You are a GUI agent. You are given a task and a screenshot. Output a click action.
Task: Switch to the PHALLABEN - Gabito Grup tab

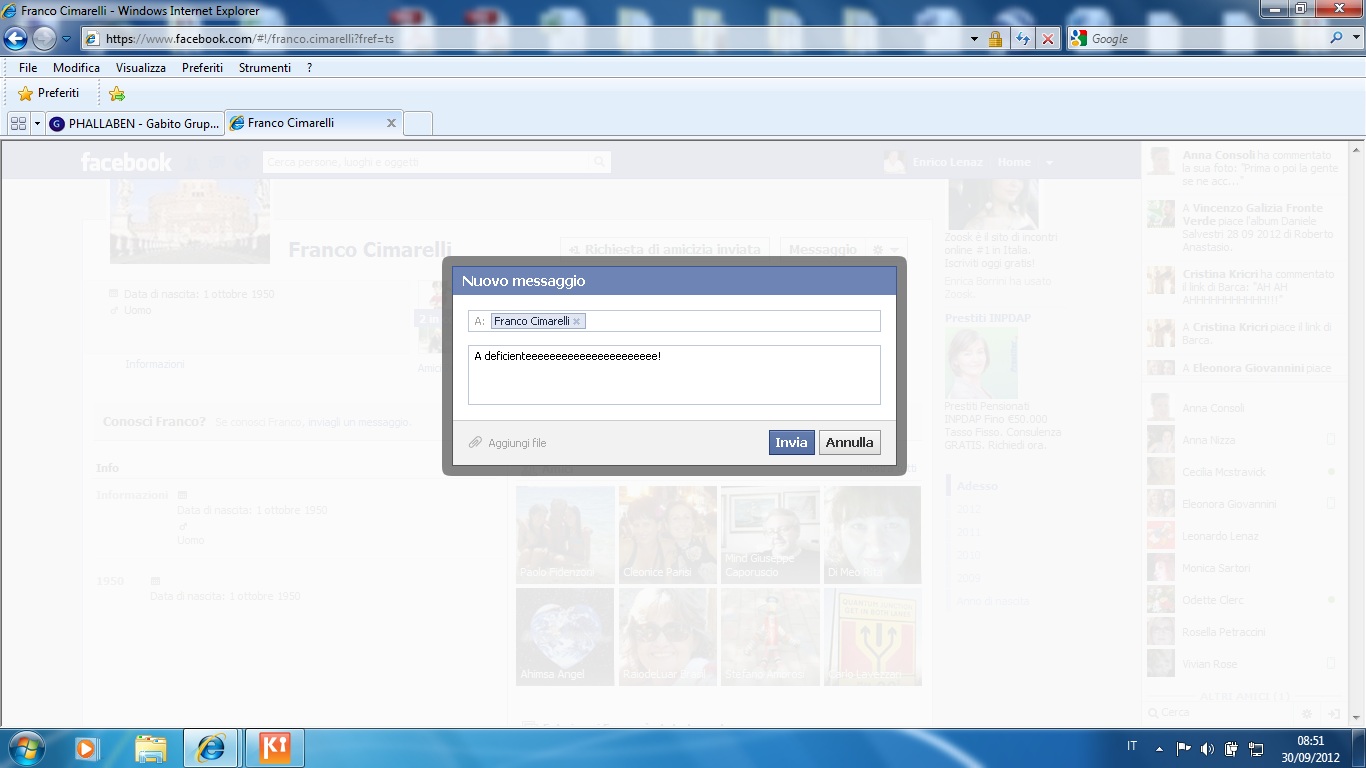click(x=134, y=123)
